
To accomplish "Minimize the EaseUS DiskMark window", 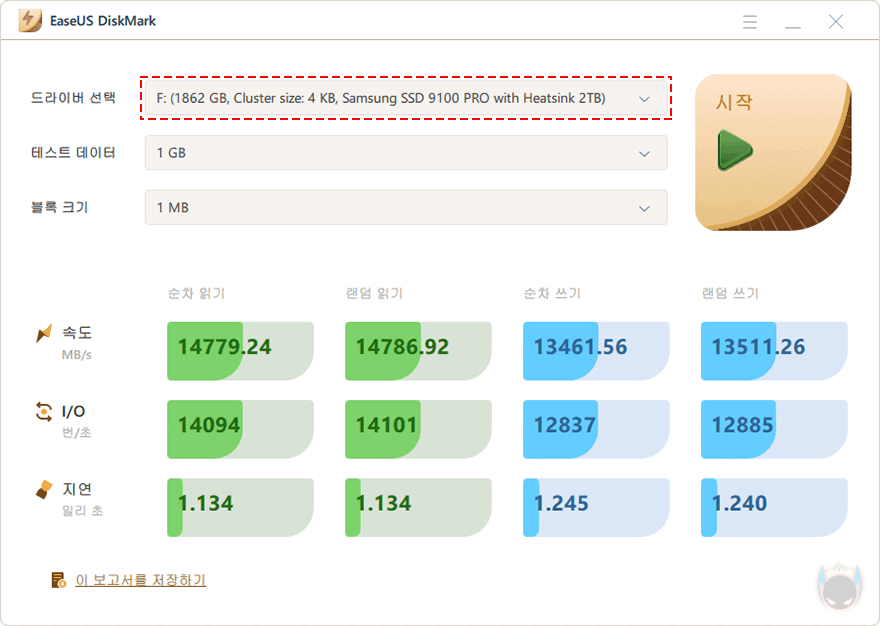I will [792, 26].
